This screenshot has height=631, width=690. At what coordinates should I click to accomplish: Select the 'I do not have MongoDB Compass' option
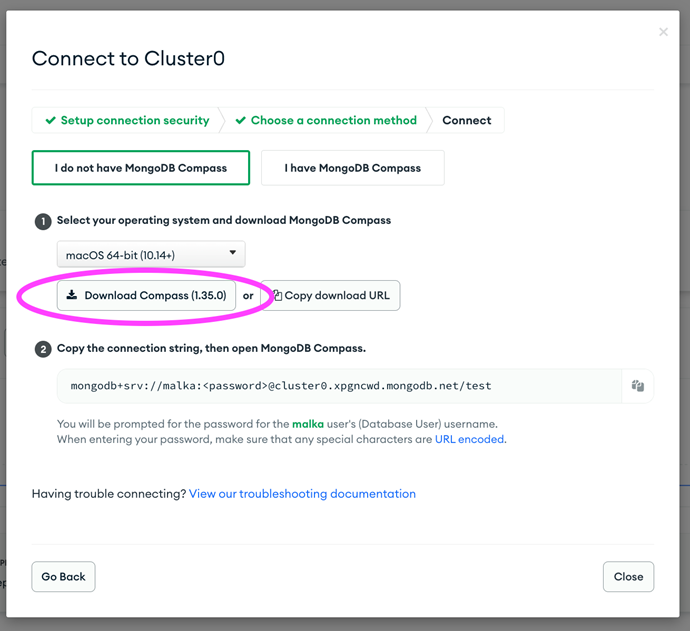coord(141,168)
